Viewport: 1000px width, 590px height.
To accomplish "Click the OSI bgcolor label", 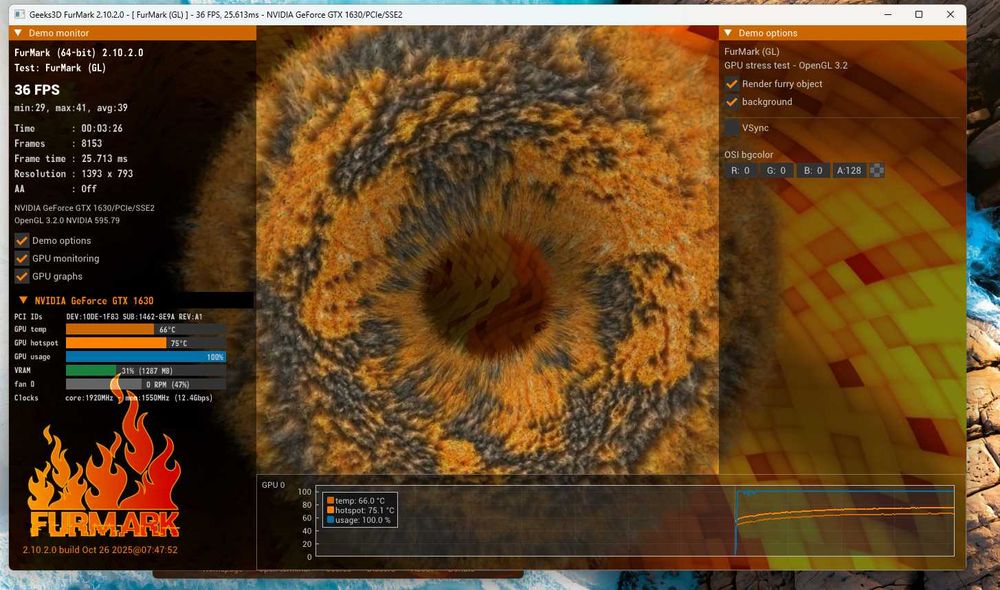I will point(749,154).
